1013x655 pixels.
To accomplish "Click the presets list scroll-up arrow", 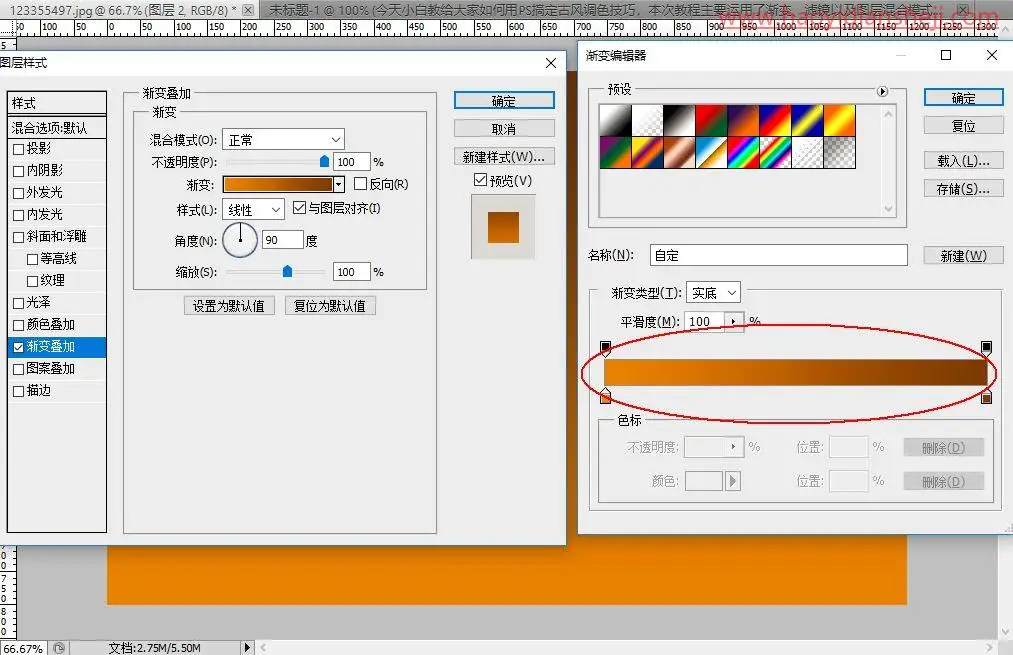I will 888,114.
